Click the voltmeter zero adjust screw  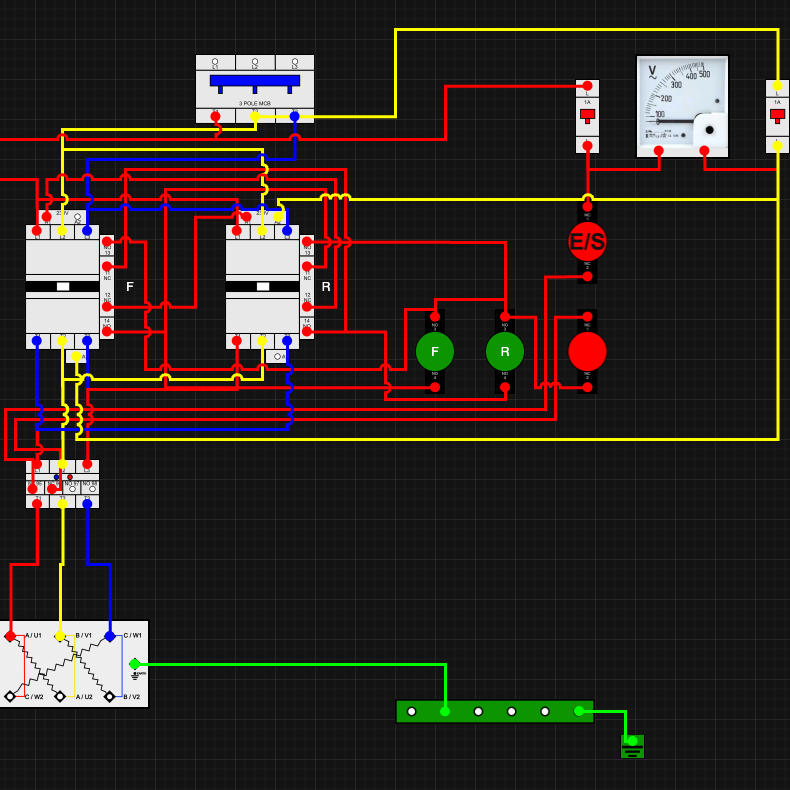point(709,130)
